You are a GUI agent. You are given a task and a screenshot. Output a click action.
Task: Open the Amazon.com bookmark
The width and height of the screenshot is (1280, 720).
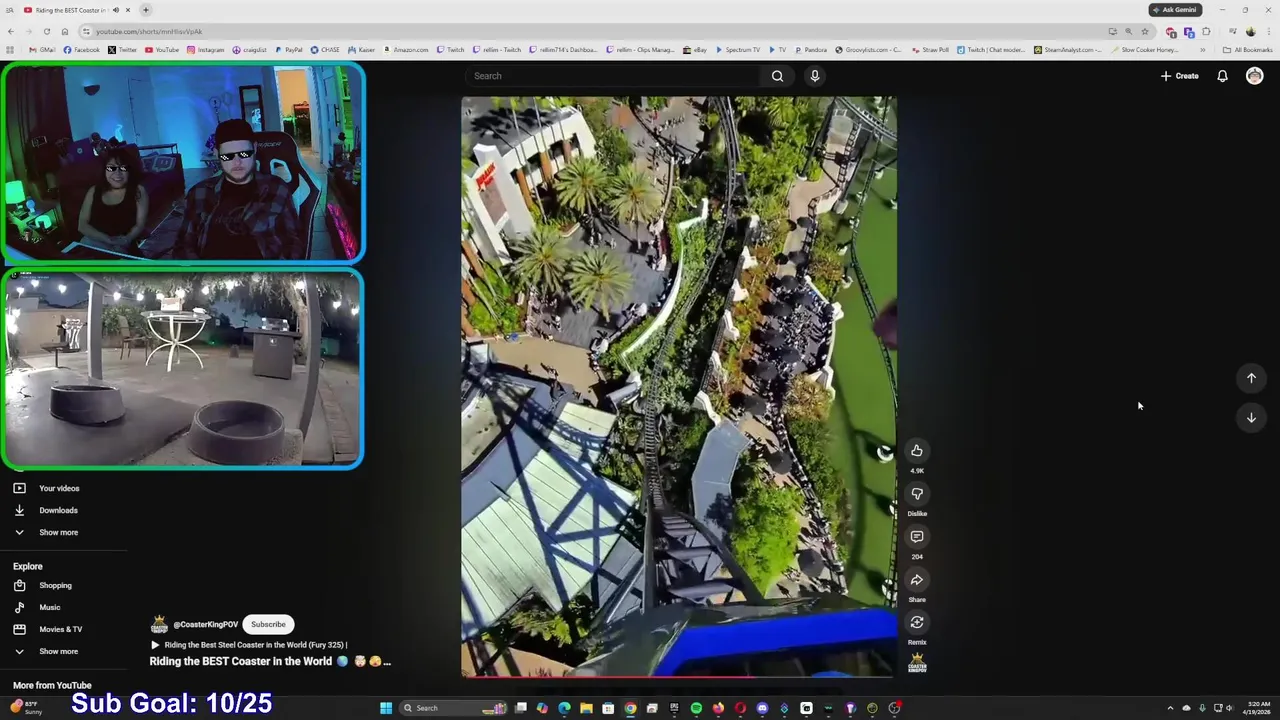point(406,49)
